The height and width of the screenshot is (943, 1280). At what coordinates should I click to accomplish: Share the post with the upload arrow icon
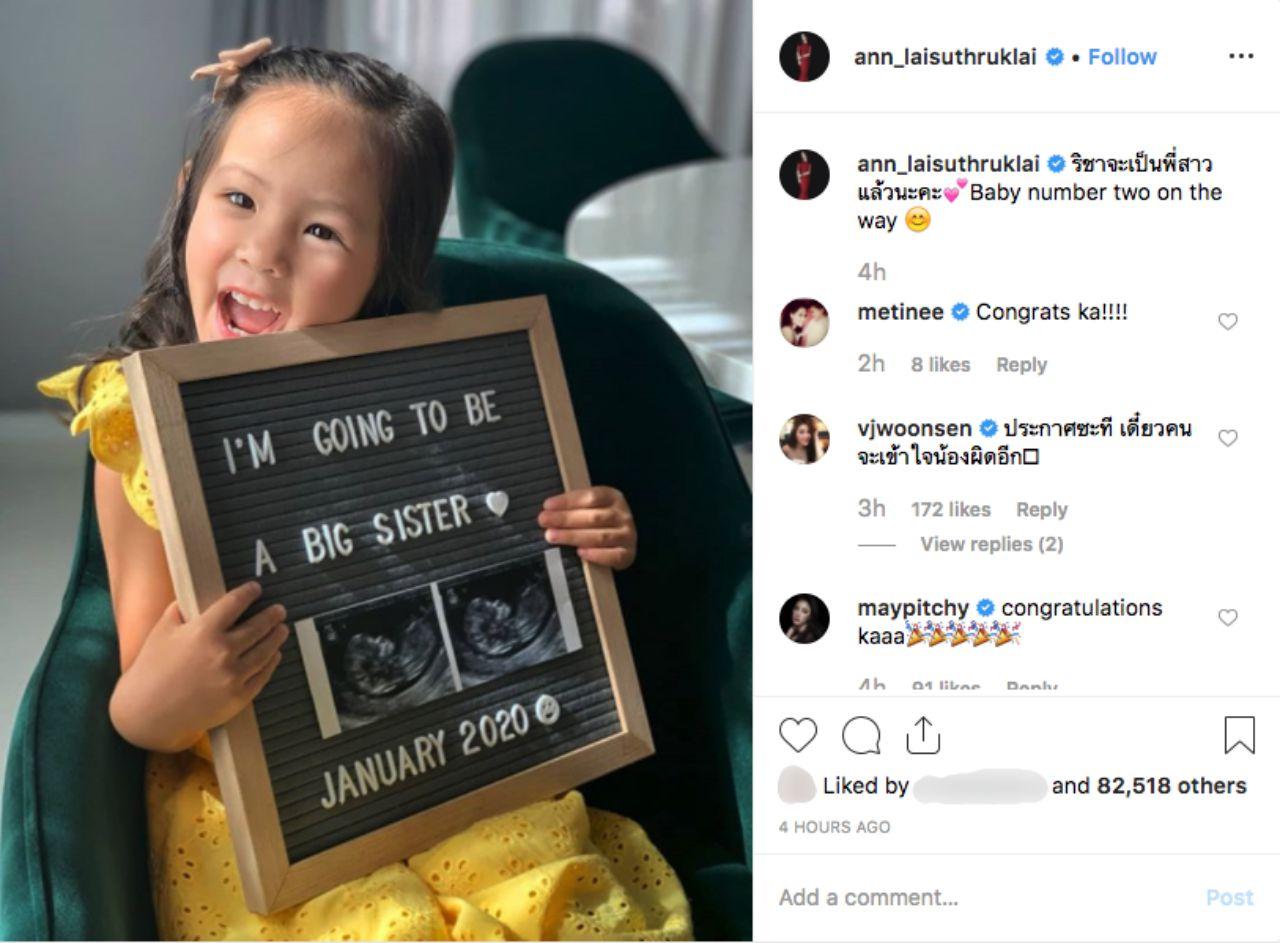pyautogui.click(x=923, y=735)
